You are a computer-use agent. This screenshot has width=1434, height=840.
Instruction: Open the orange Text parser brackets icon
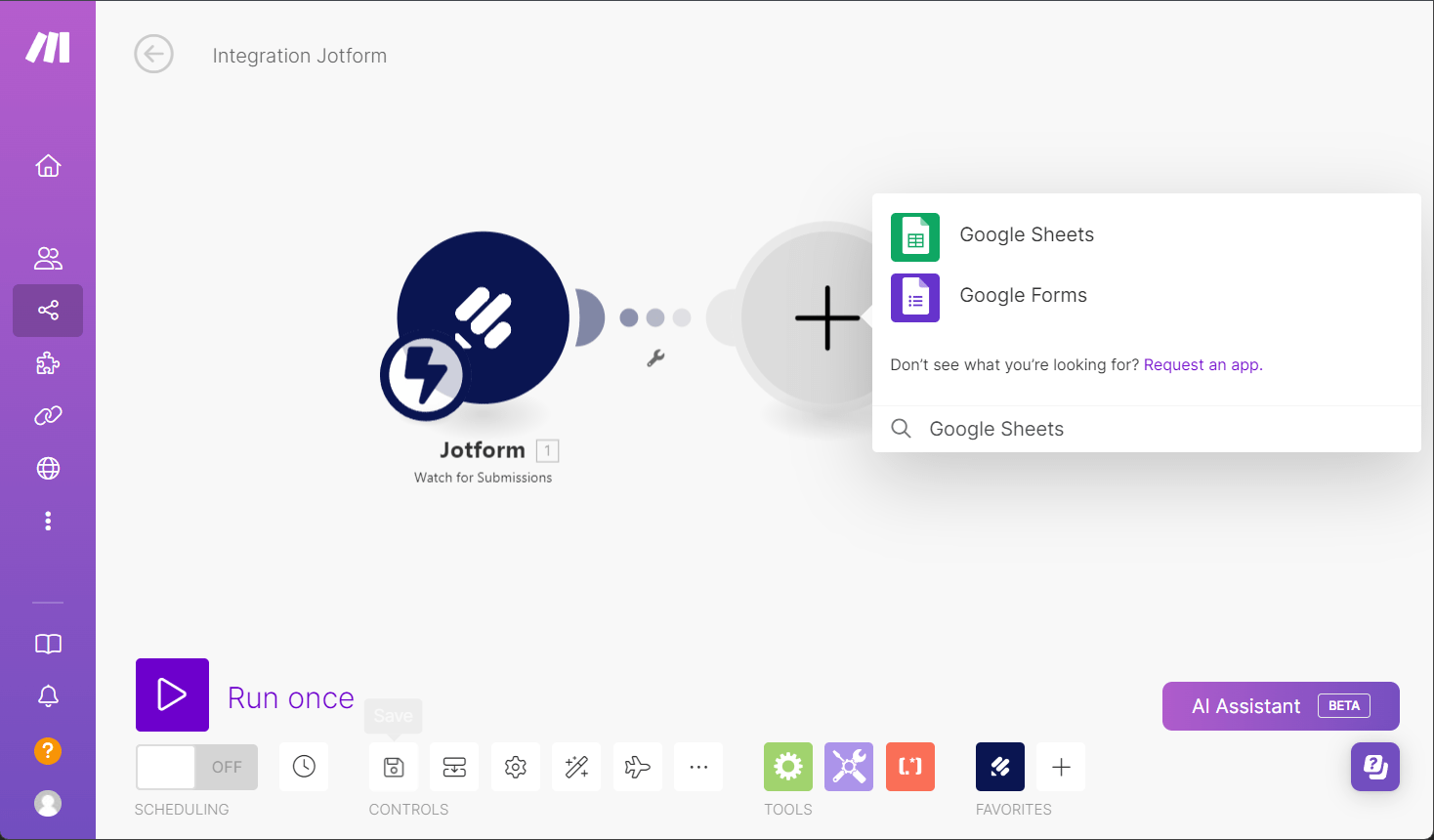910,767
